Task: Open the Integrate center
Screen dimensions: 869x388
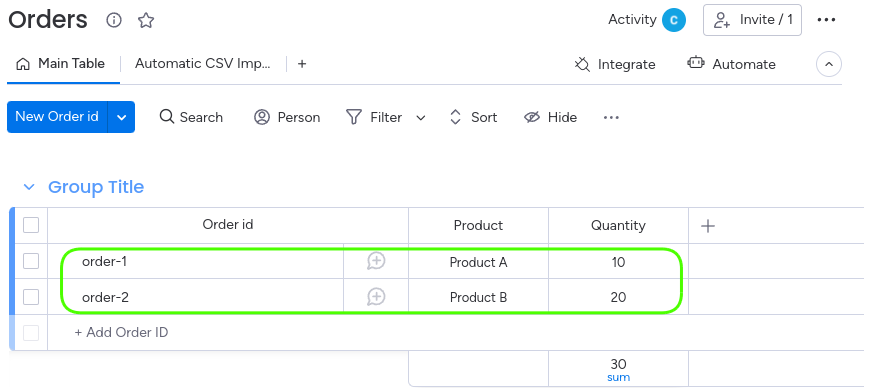Action: 615,64
